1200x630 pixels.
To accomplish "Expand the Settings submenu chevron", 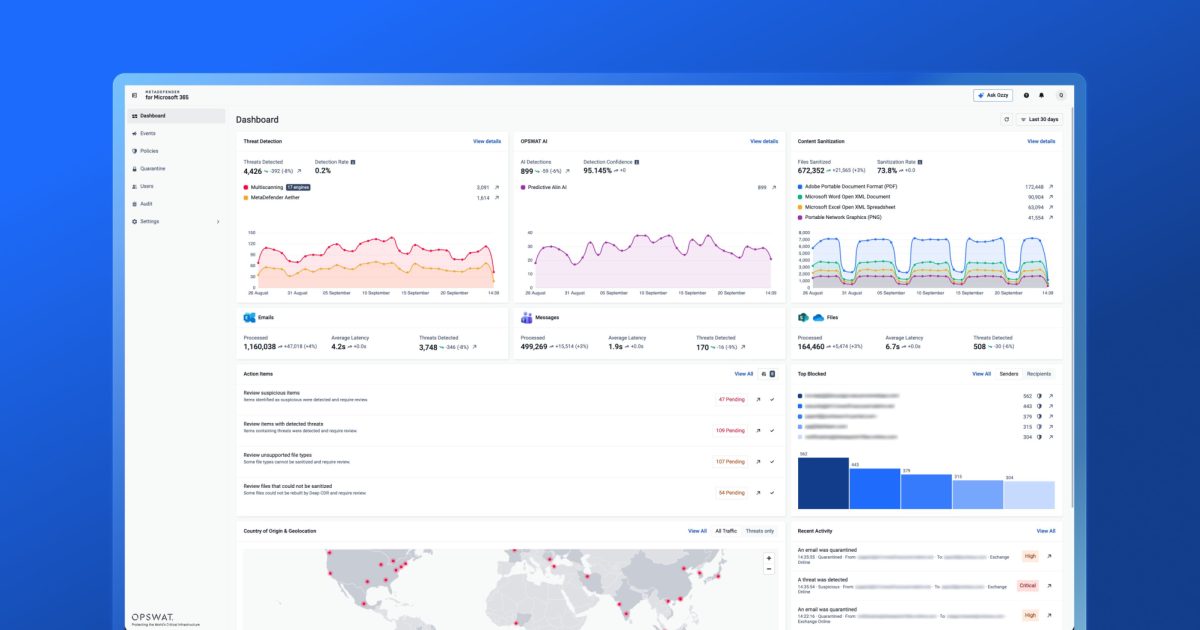I will [x=218, y=221].
